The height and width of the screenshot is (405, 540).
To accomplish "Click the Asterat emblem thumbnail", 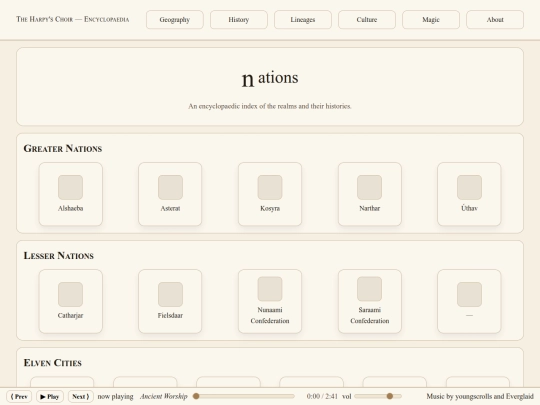I will click(x=170, y=187).
